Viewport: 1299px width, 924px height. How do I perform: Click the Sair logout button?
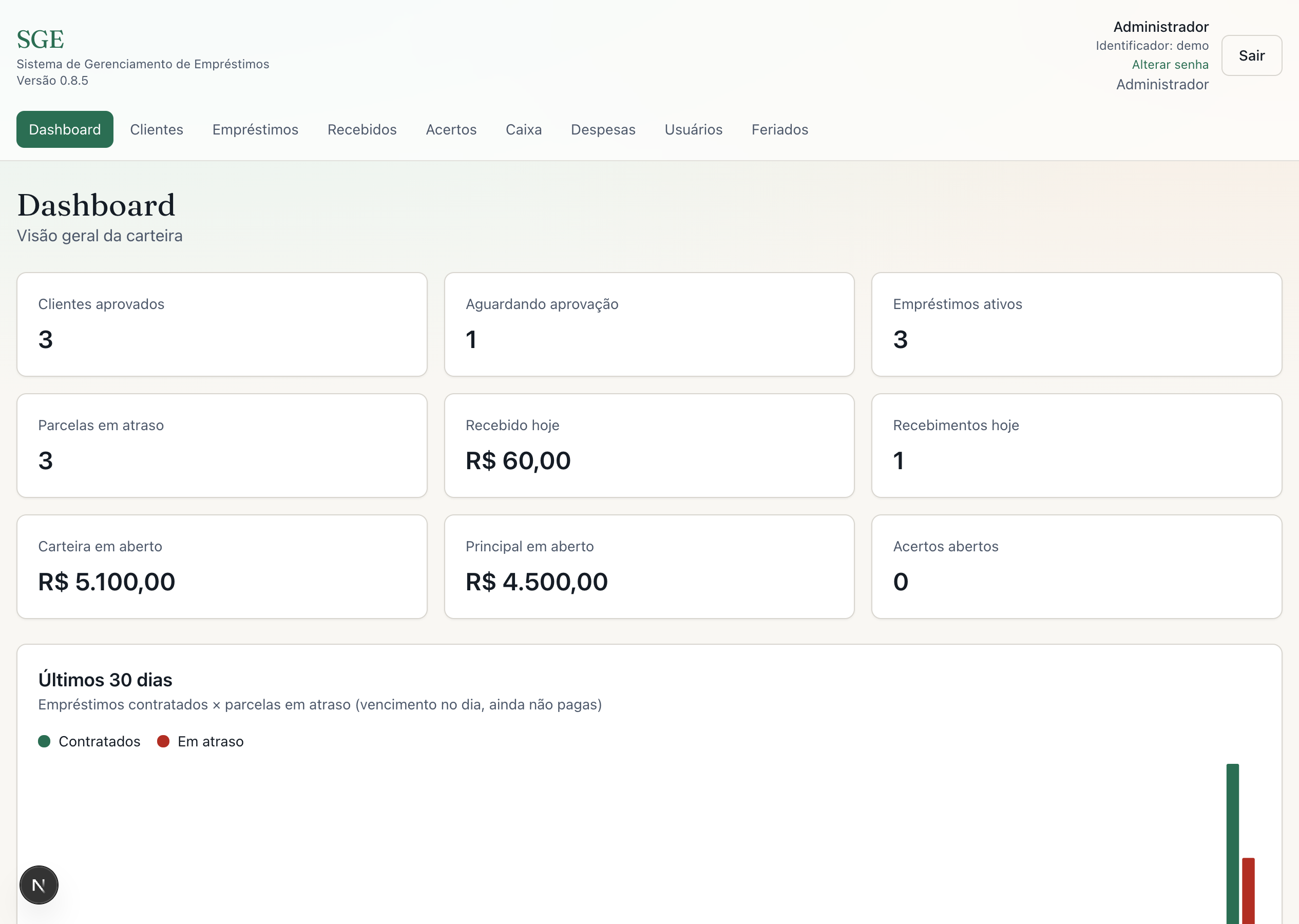pyautogui.click(x=1251, y=55)
